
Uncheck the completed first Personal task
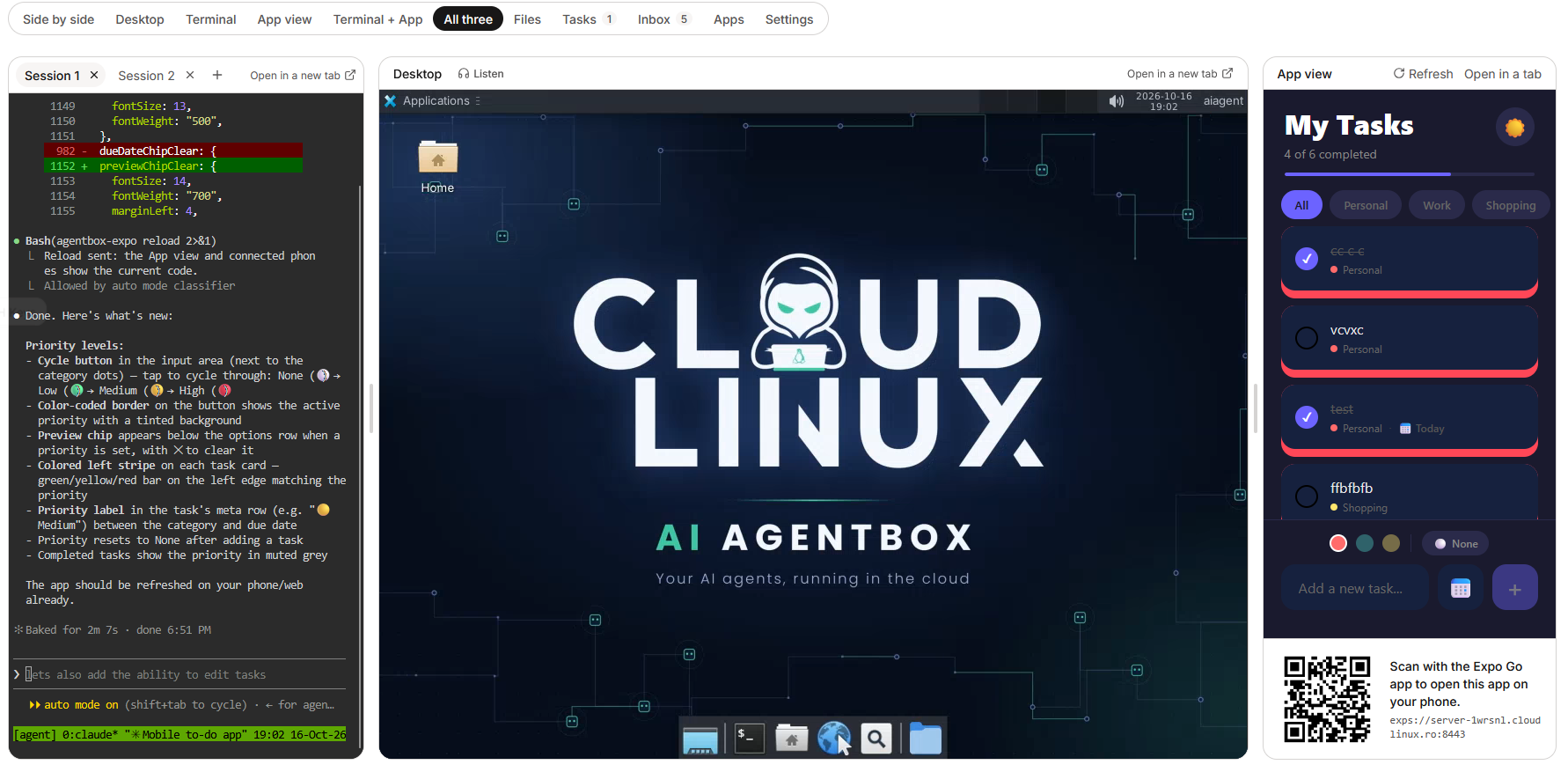tap(1307, 259)
